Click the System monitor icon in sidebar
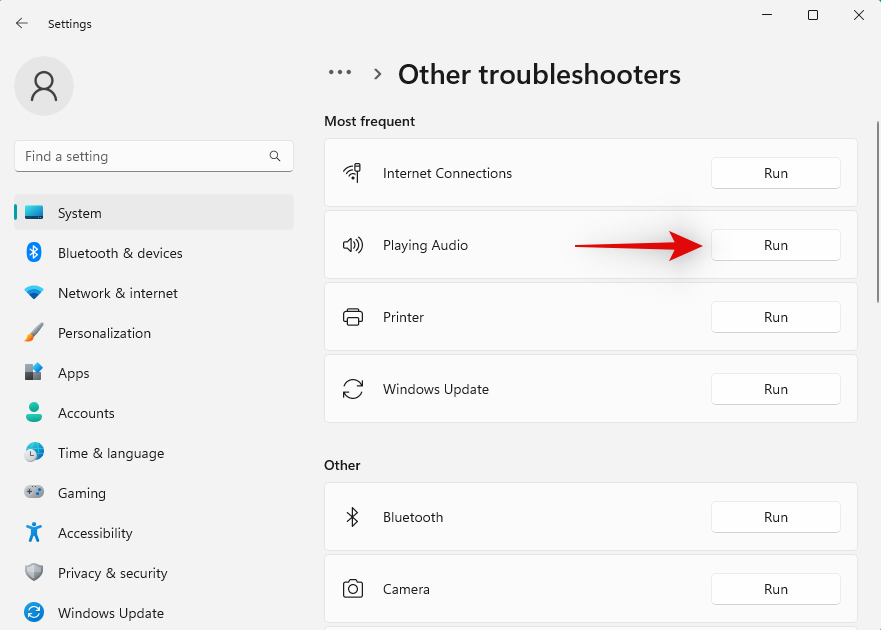The image size is (881, 630). pyautogui.click(x=34, y=212)
